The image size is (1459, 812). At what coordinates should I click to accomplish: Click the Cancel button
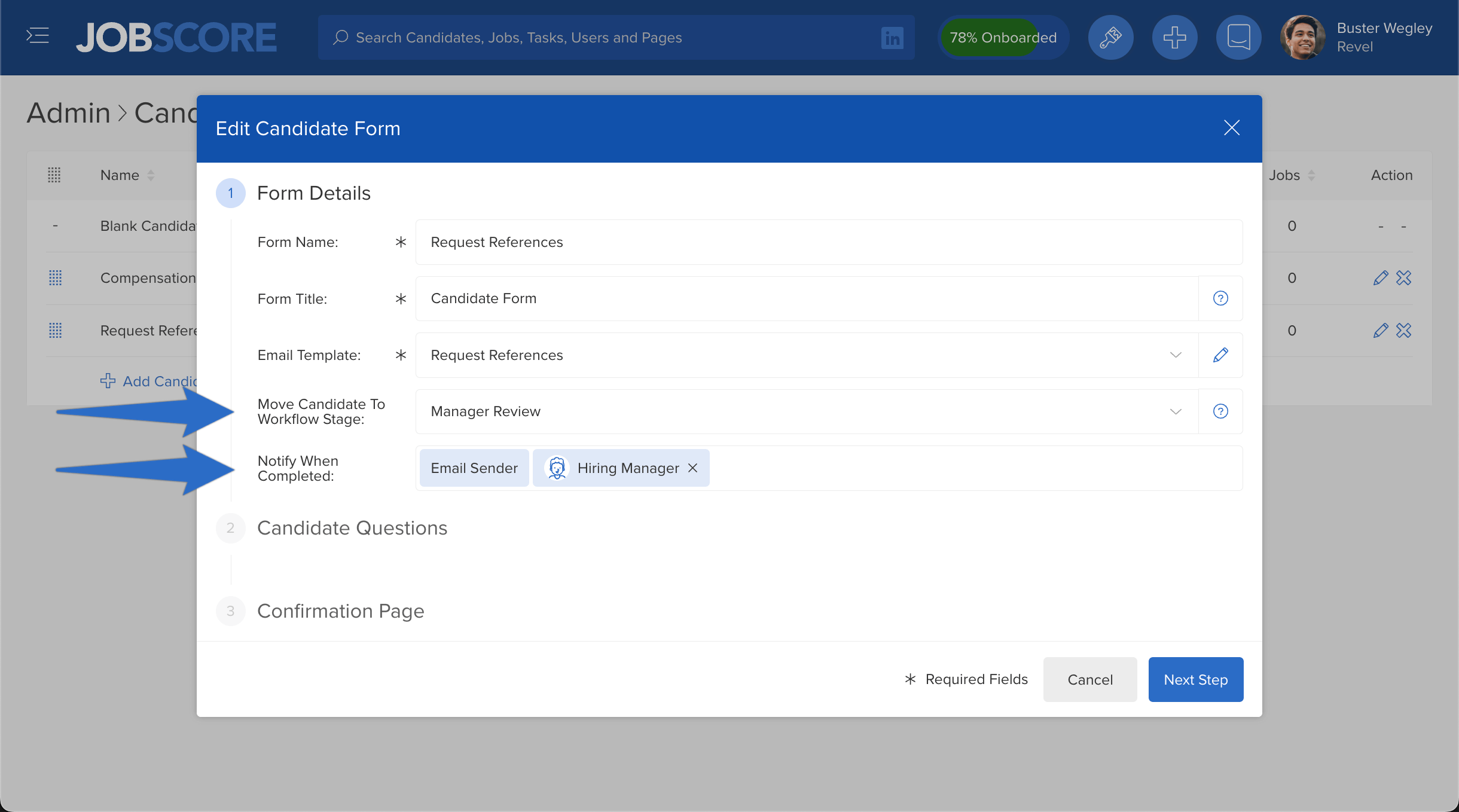(1090, 679)
